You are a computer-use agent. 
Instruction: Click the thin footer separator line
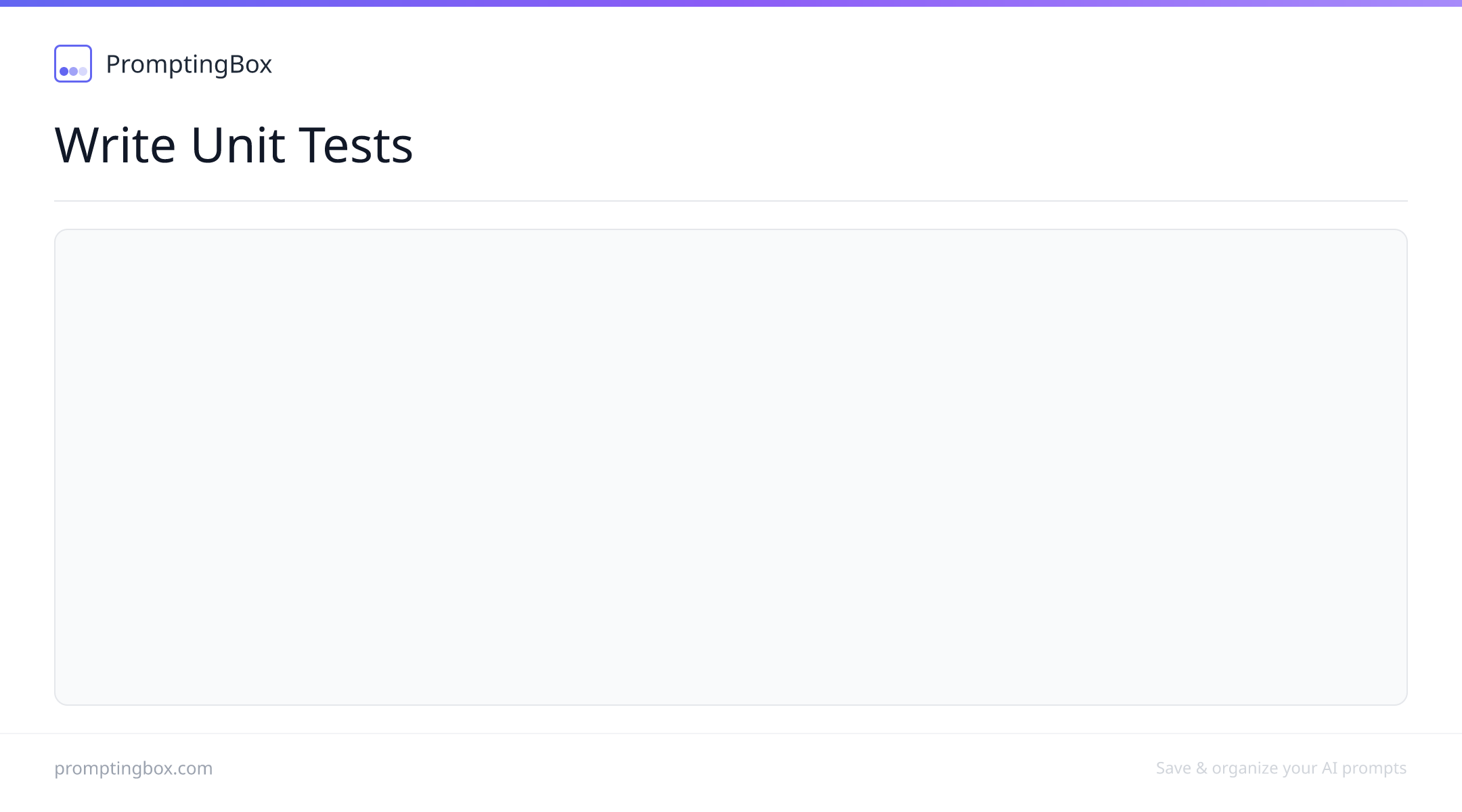(x=731, y=734)
